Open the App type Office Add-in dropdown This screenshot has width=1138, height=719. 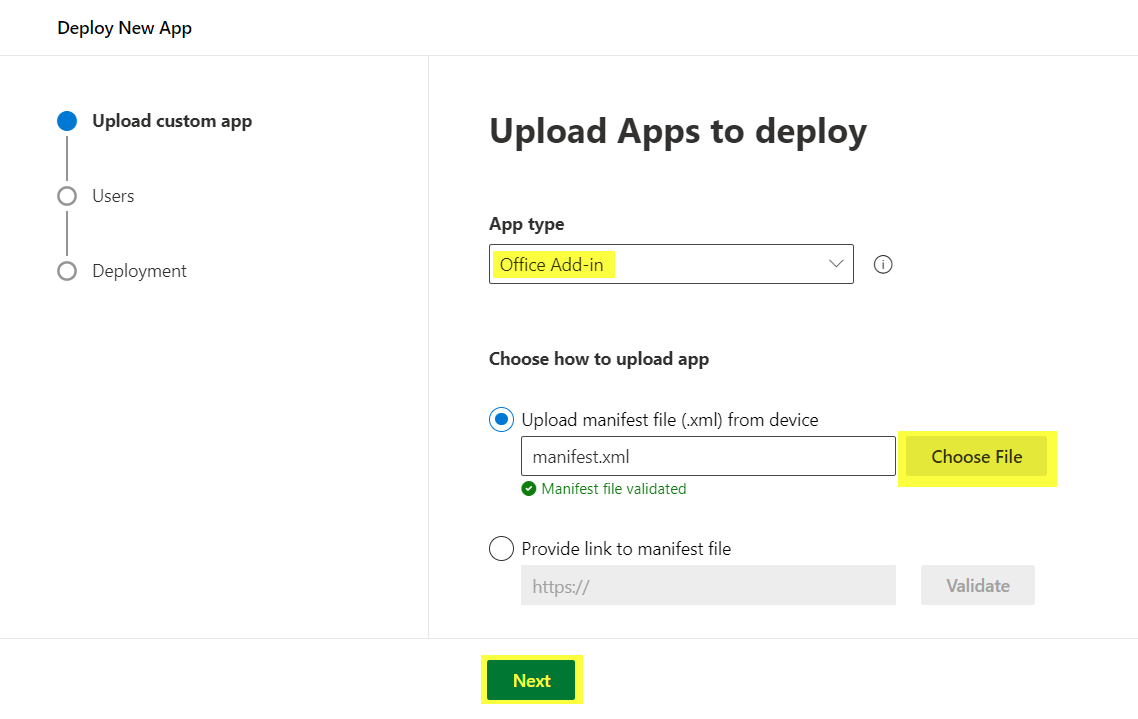671,264
